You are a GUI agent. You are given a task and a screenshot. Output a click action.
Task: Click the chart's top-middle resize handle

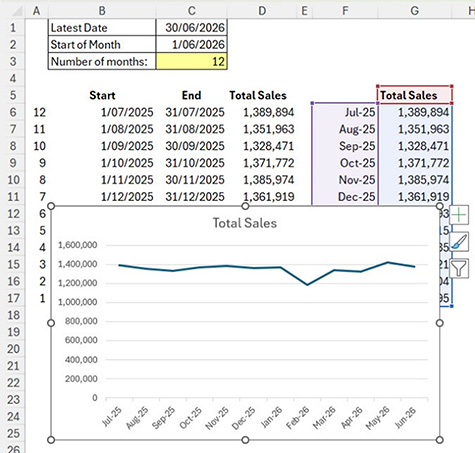pyautogui.click(x=245, y=206)
